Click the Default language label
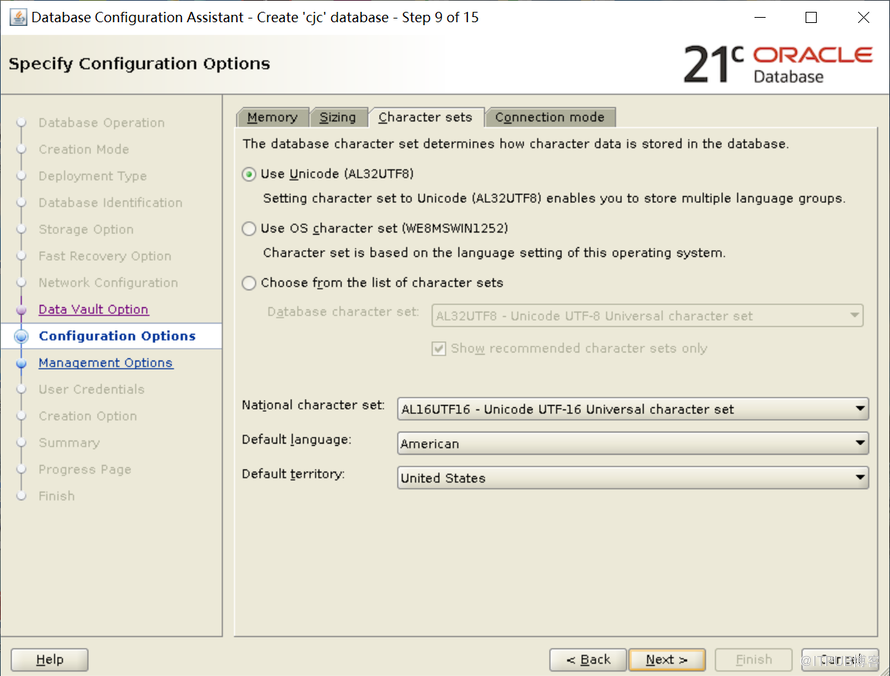Image resolution: width=890 pixels, height=676 pixels. (x=296, y=440)
